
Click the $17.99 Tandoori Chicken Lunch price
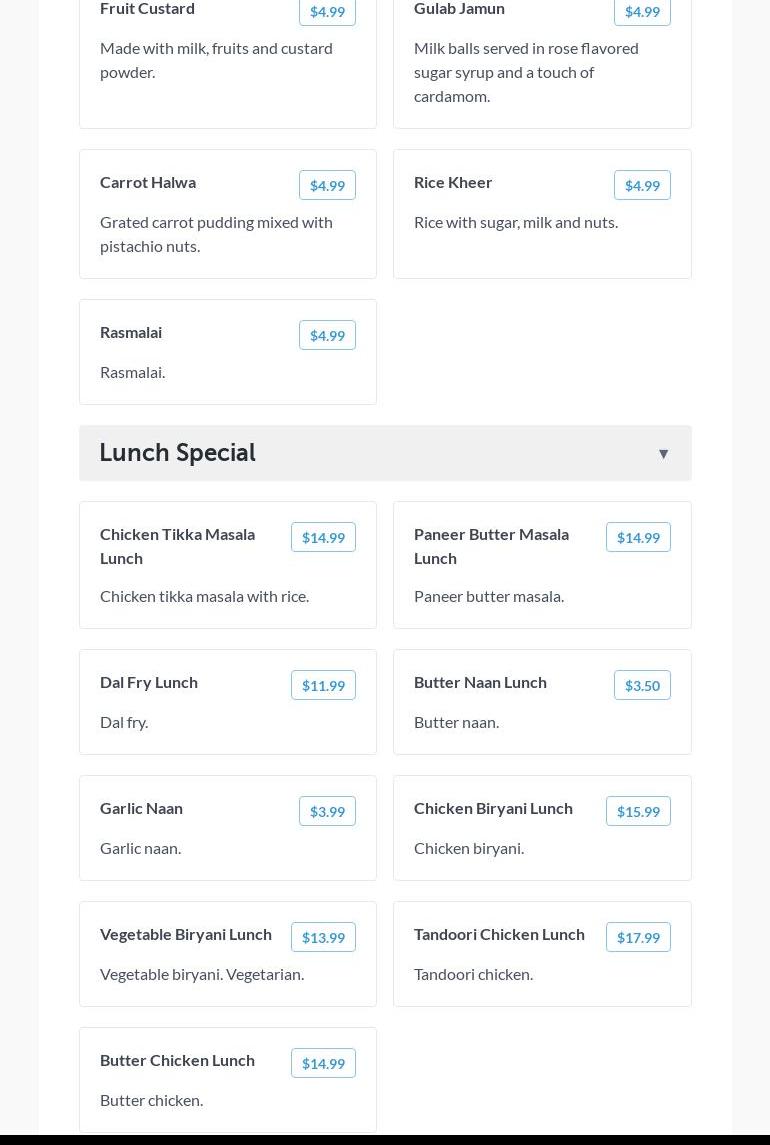[x=638, y=937]
